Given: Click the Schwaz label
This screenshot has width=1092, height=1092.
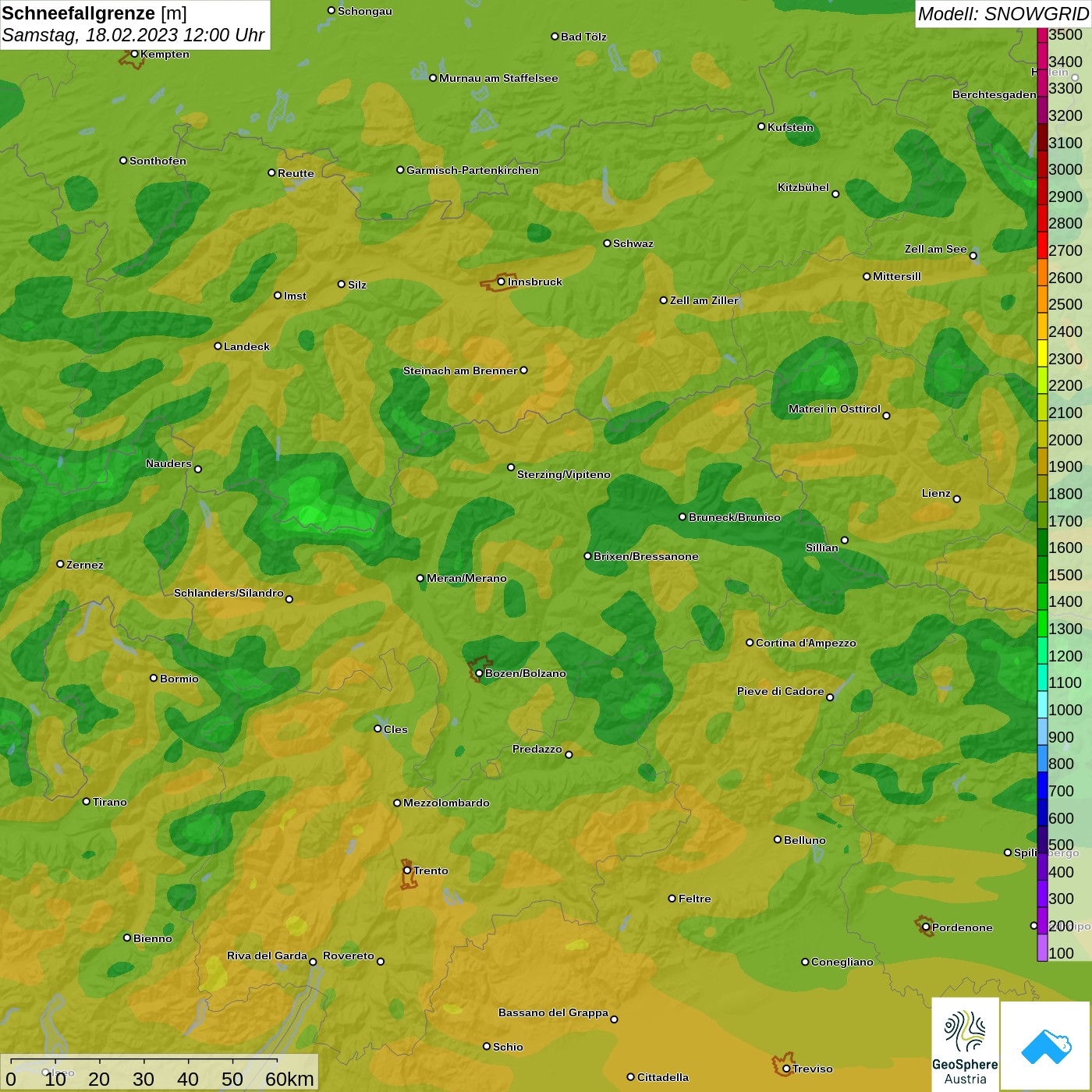Looking at the screenshot, I should [633, 243].
